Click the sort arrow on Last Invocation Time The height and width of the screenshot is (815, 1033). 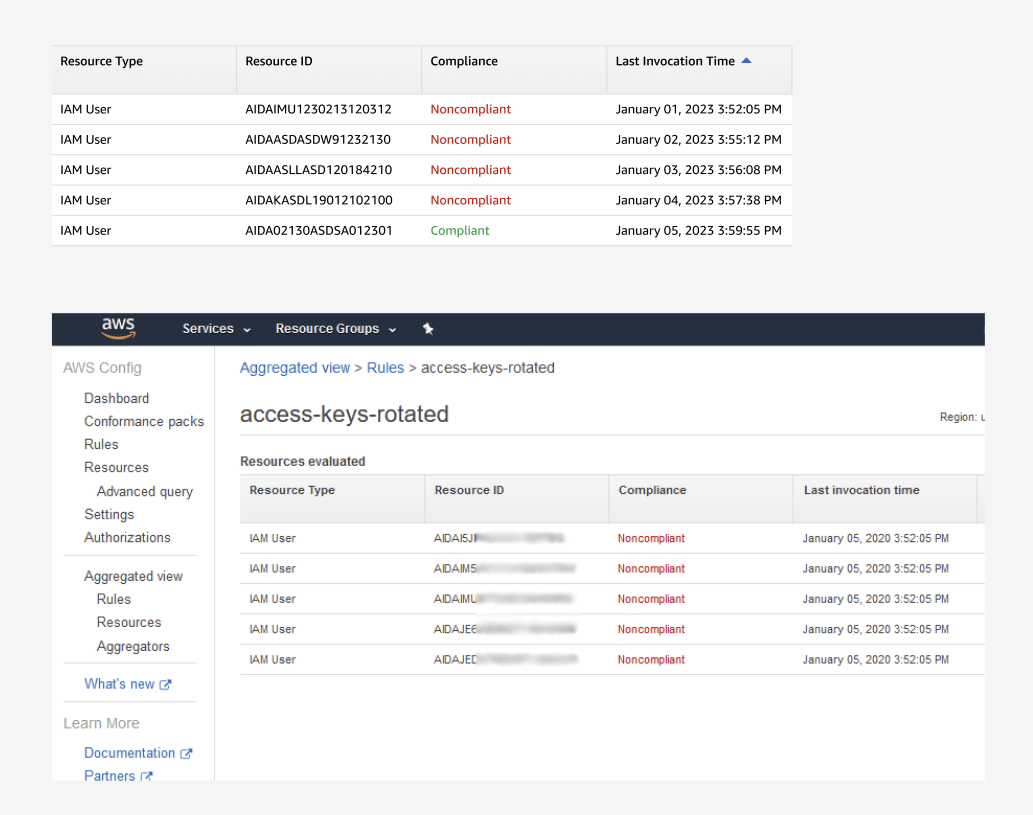[746, 61]
